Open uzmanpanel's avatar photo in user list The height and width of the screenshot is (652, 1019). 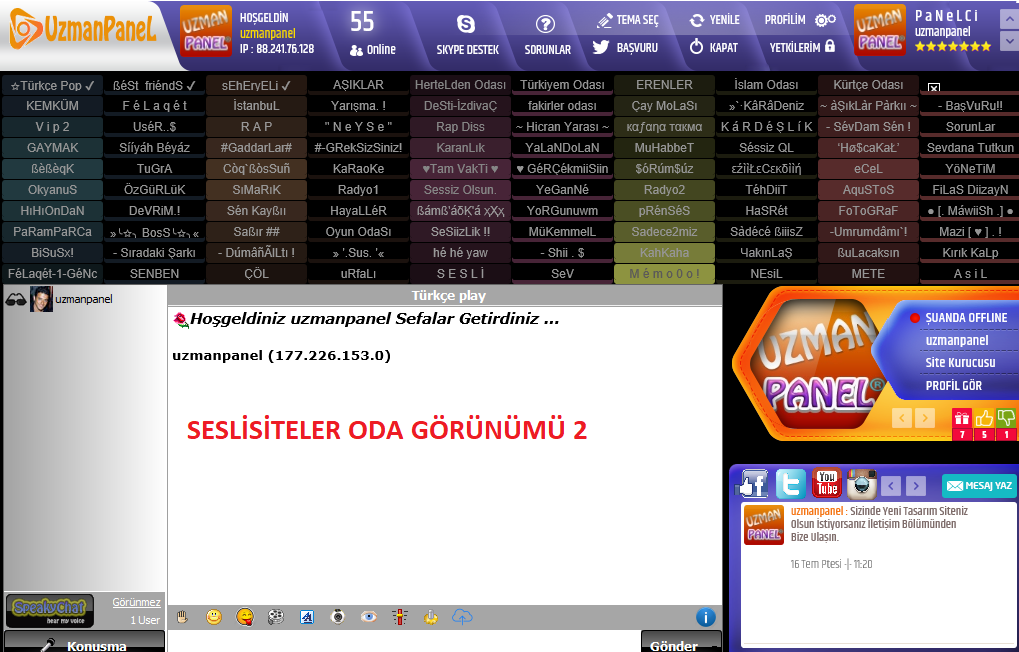(x=41, y=299)
